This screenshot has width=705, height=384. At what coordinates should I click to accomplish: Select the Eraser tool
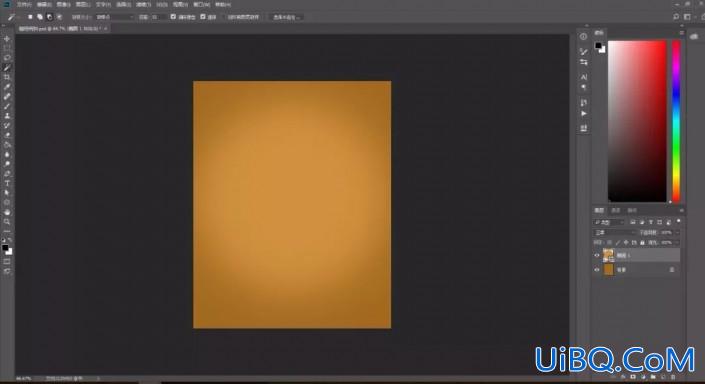point(7,135)
